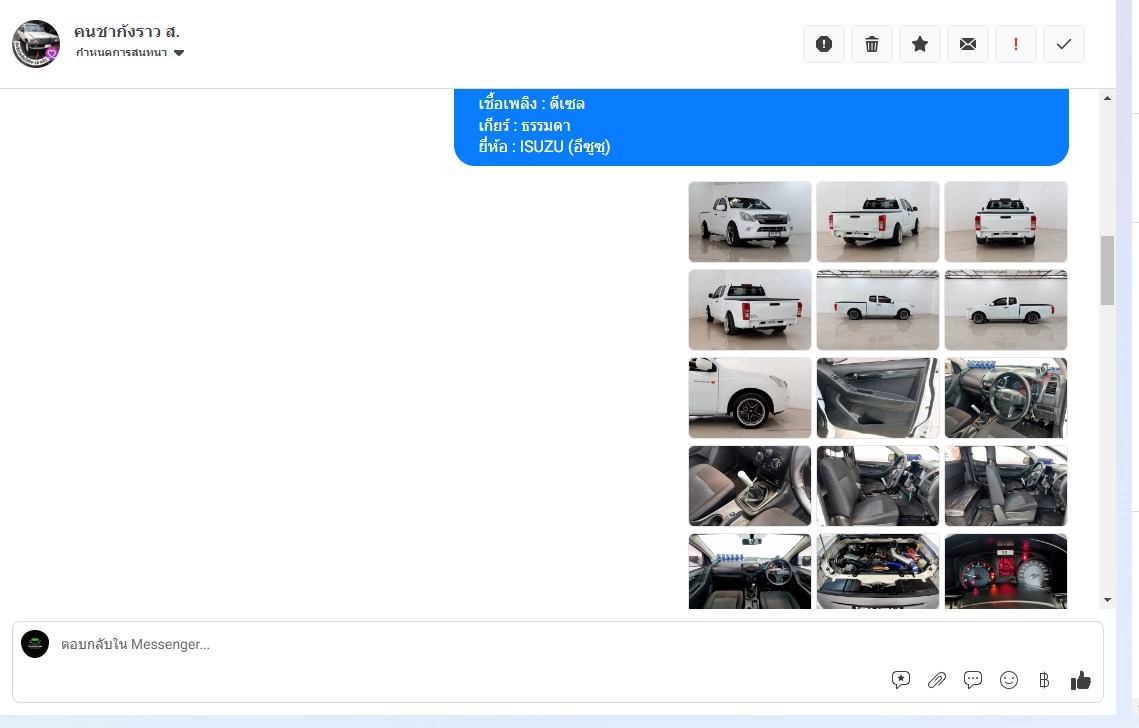This screenshot has height=728, width=1139.
Task: Open saved replies speech bubble with star
Action: (901, 680)
